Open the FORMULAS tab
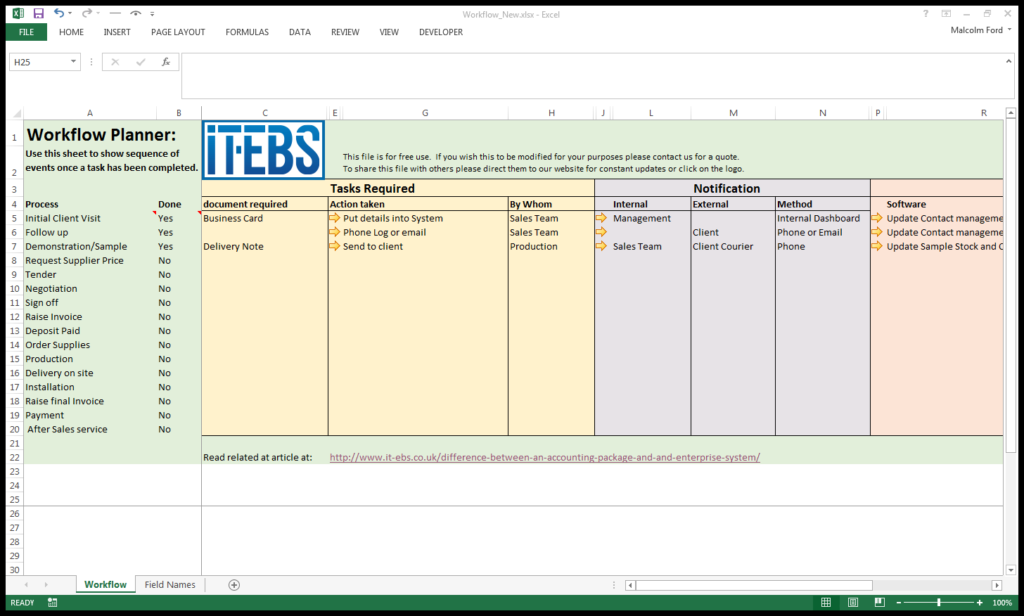Viewport: 1024px width, 616px height. (x=247, y=32)
